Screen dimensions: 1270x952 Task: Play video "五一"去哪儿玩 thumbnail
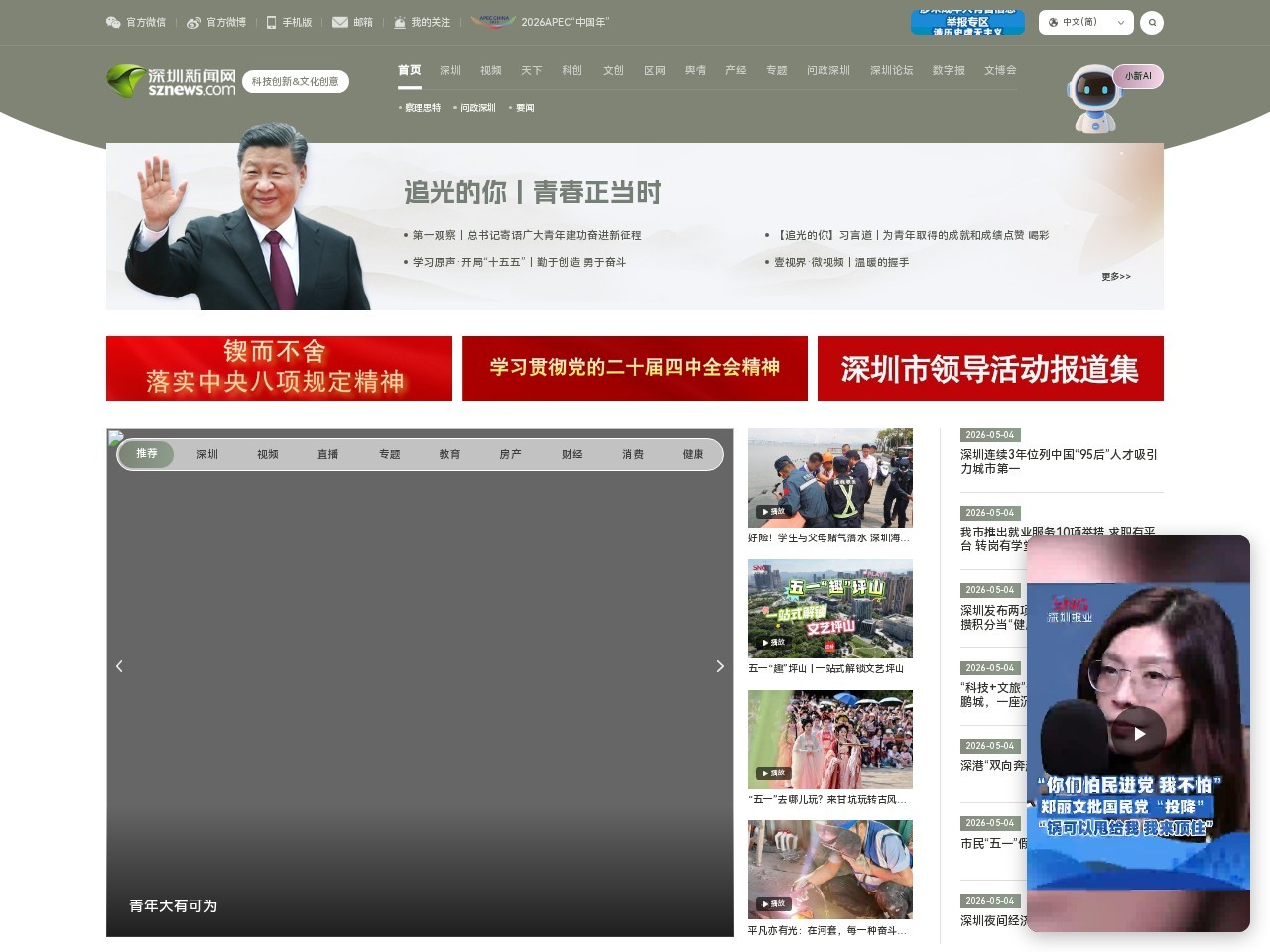(x=830, y=740)
